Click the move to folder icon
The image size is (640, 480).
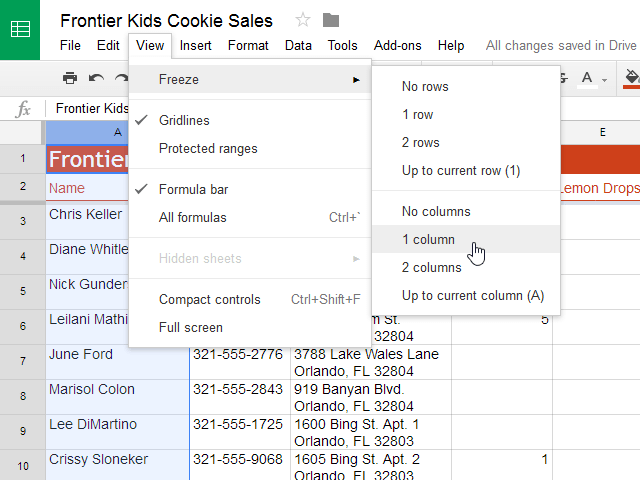[x=331, y=20]
